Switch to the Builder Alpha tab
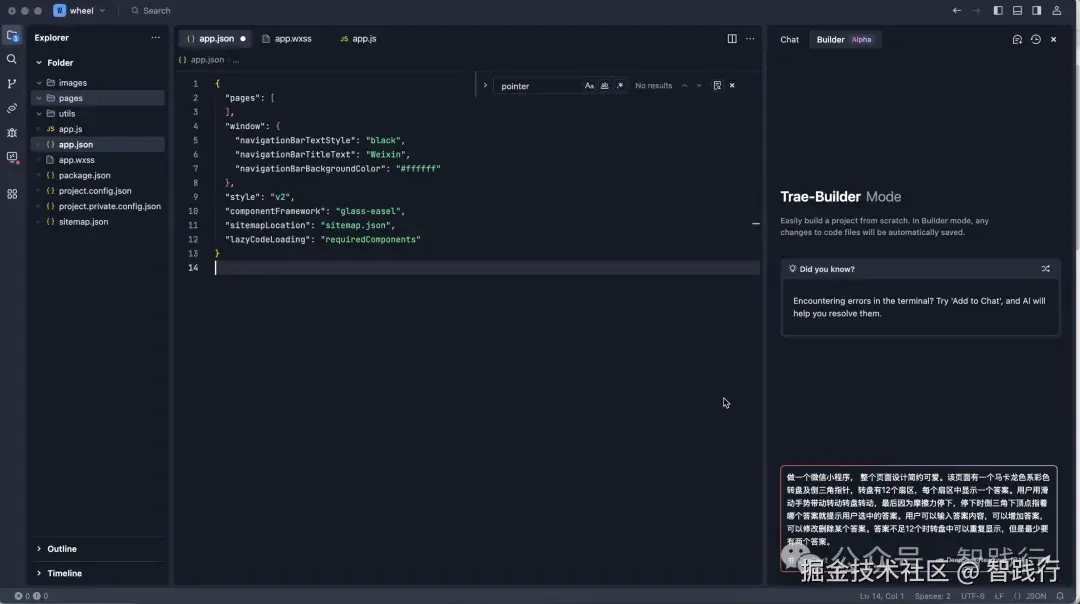 pyautogui.click(x=844, y=39)
